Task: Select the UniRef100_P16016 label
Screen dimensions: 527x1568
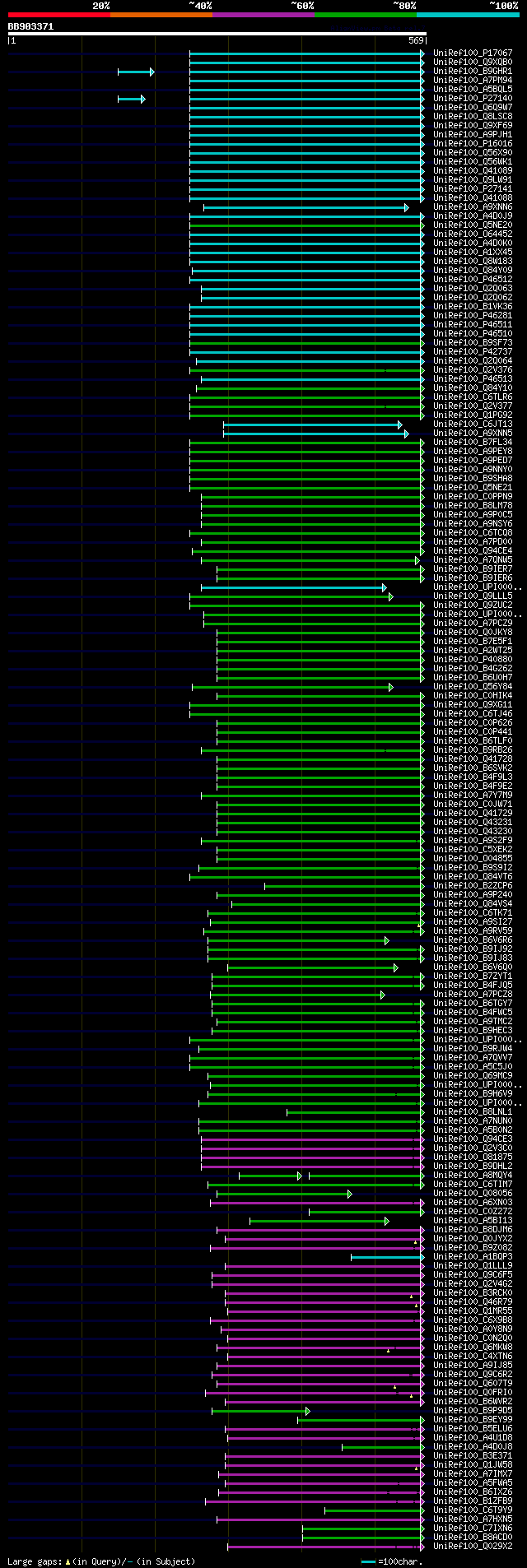Action: click(473, 143)
